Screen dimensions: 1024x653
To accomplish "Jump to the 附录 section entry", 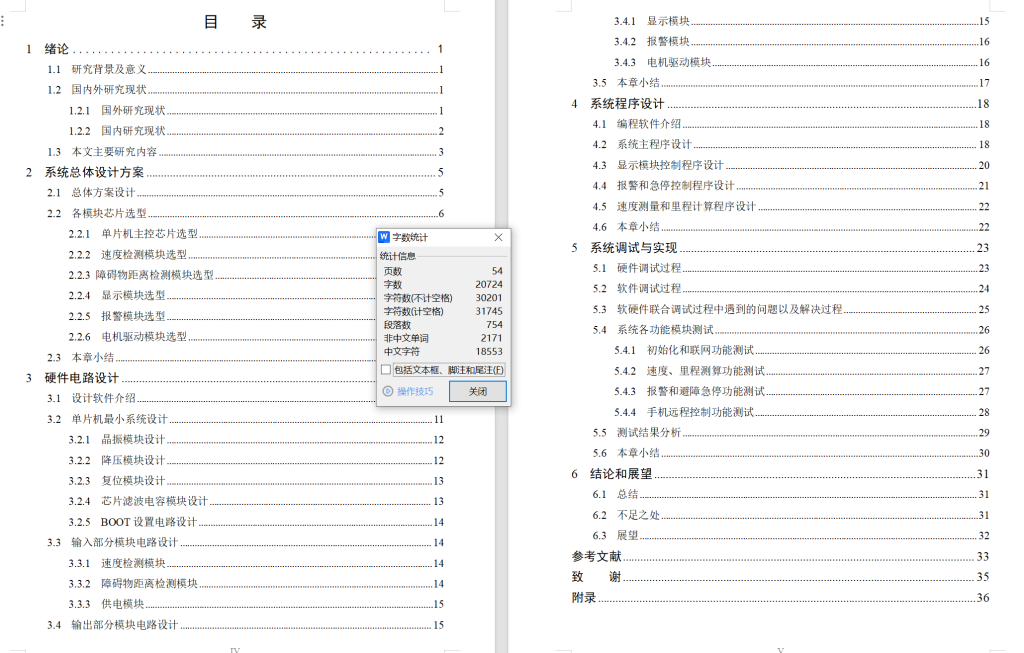I will pyautogui.click(x=585, y=598).
